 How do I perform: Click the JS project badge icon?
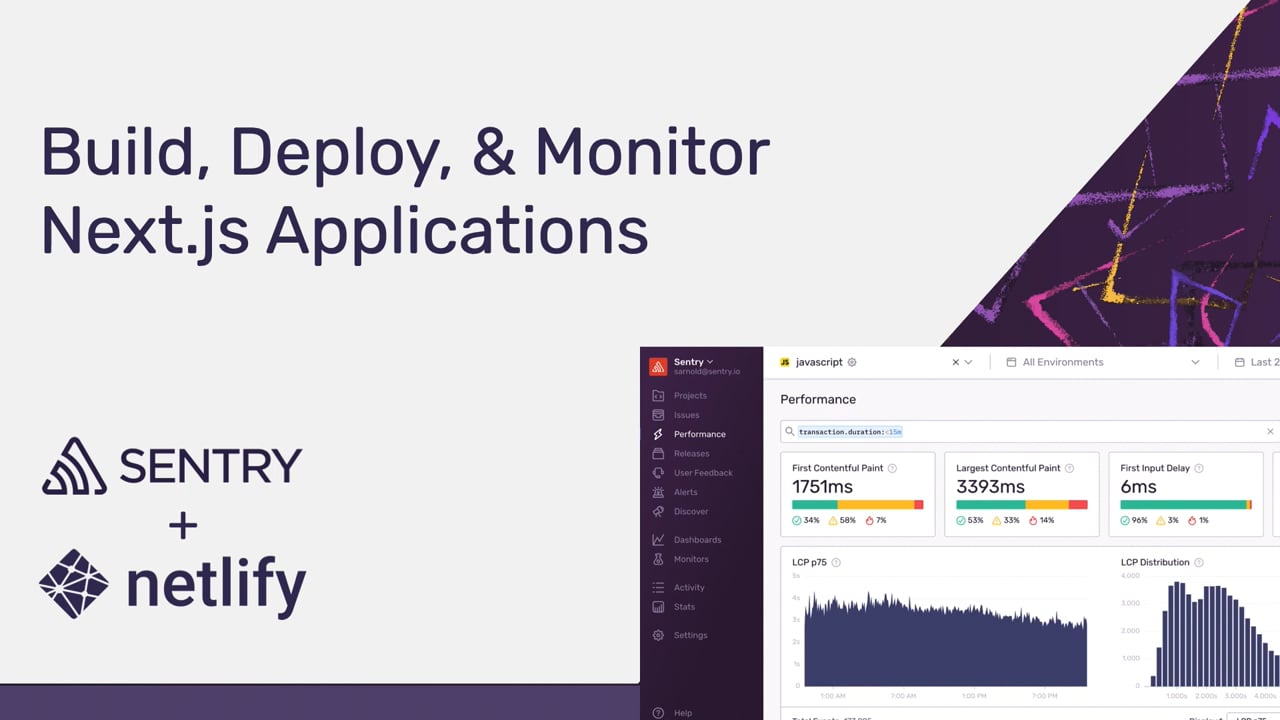[785, 362]
